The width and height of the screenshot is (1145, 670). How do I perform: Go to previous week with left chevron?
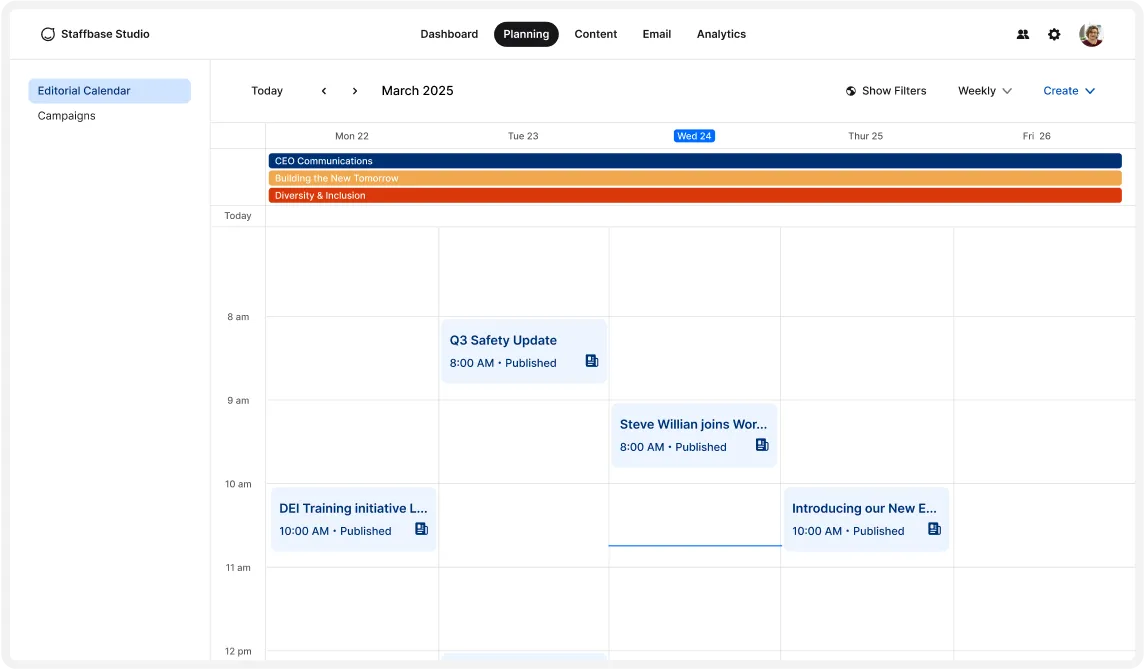pos(324,90)
